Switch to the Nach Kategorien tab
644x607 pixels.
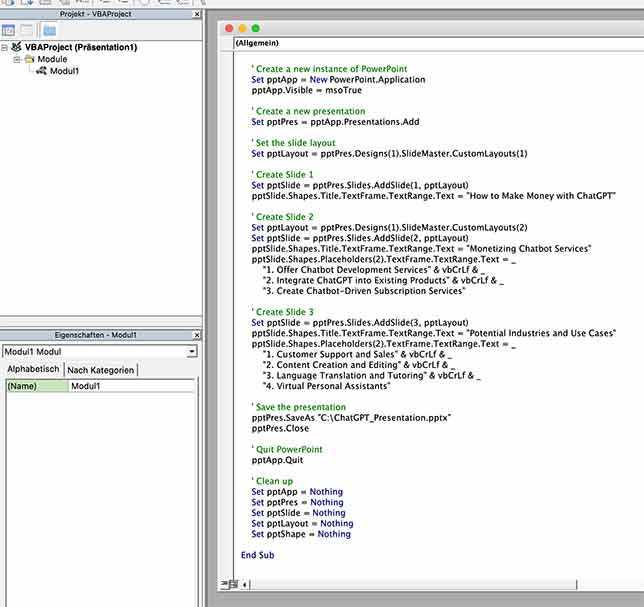101,370
